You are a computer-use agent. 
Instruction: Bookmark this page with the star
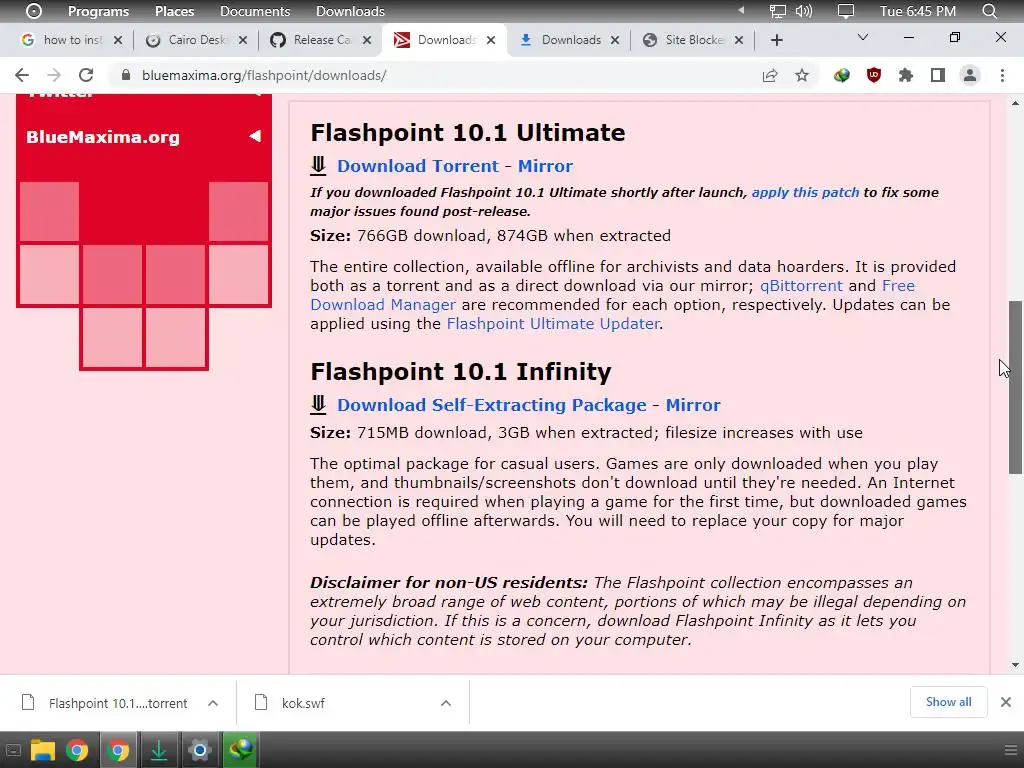802,75
